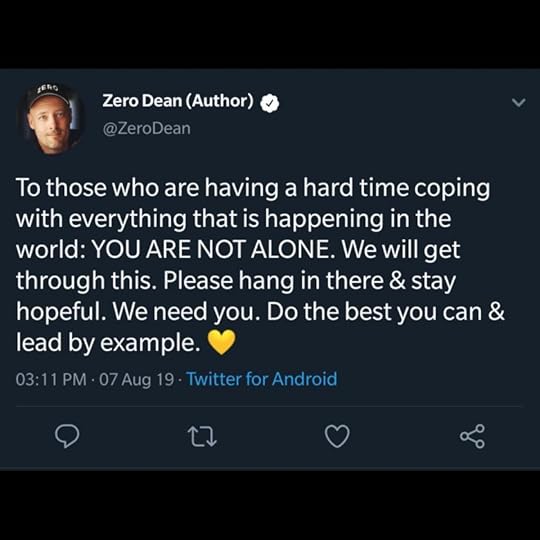Open the tweet options chevron menu
Viewport: 540px width, 540px height.
click(518, 103)
